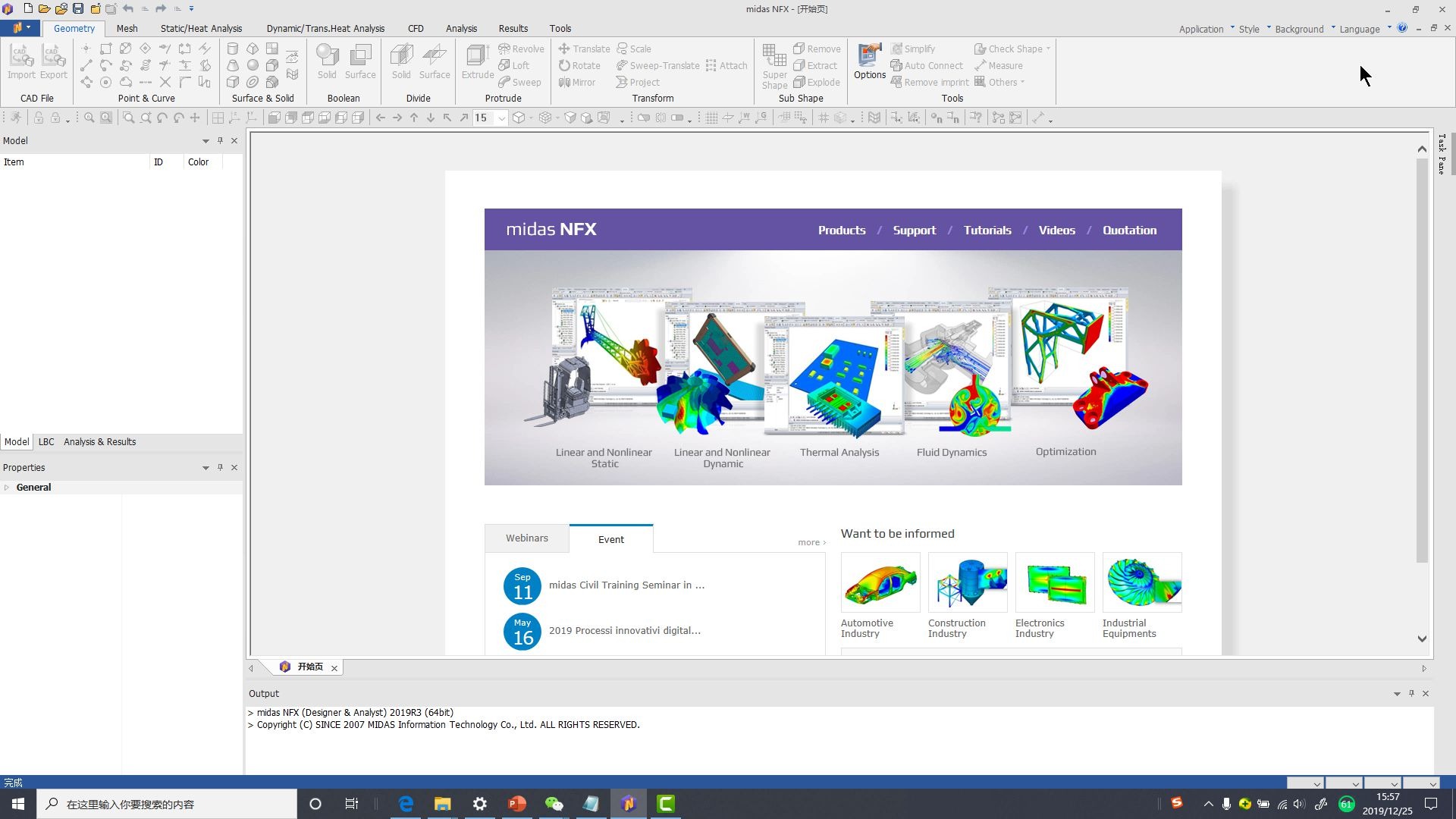Switch to the Mesh ribbon tab
Screen dimensions: 1456x819
127,29
